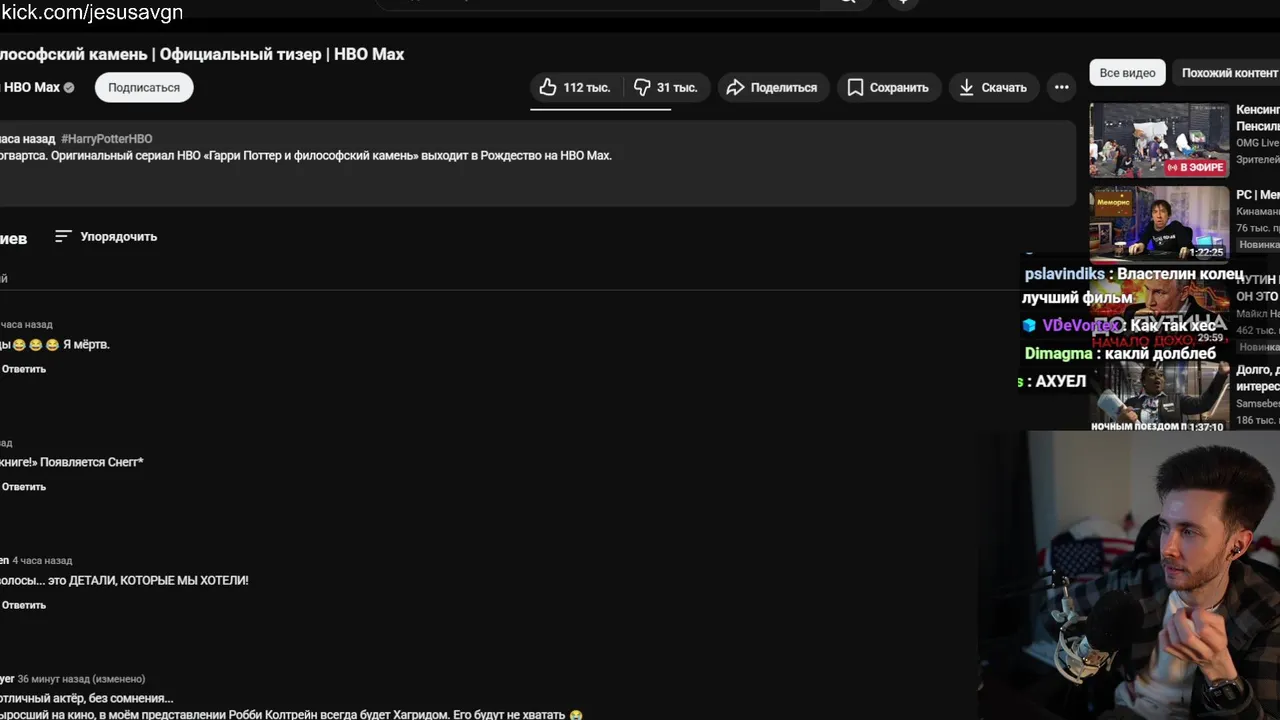Click the '36 минут назад (изменено)' comment timestamp

coord(81,679)
